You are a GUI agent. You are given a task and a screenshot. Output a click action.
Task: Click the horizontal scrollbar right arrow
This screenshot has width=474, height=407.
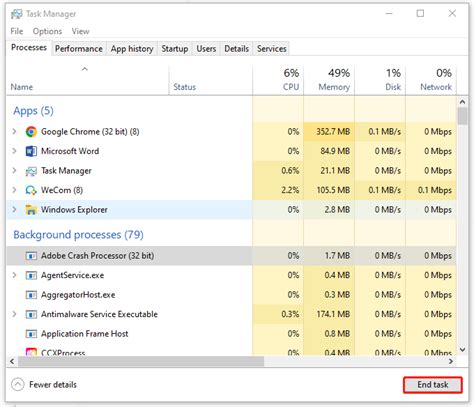point(451,361)
